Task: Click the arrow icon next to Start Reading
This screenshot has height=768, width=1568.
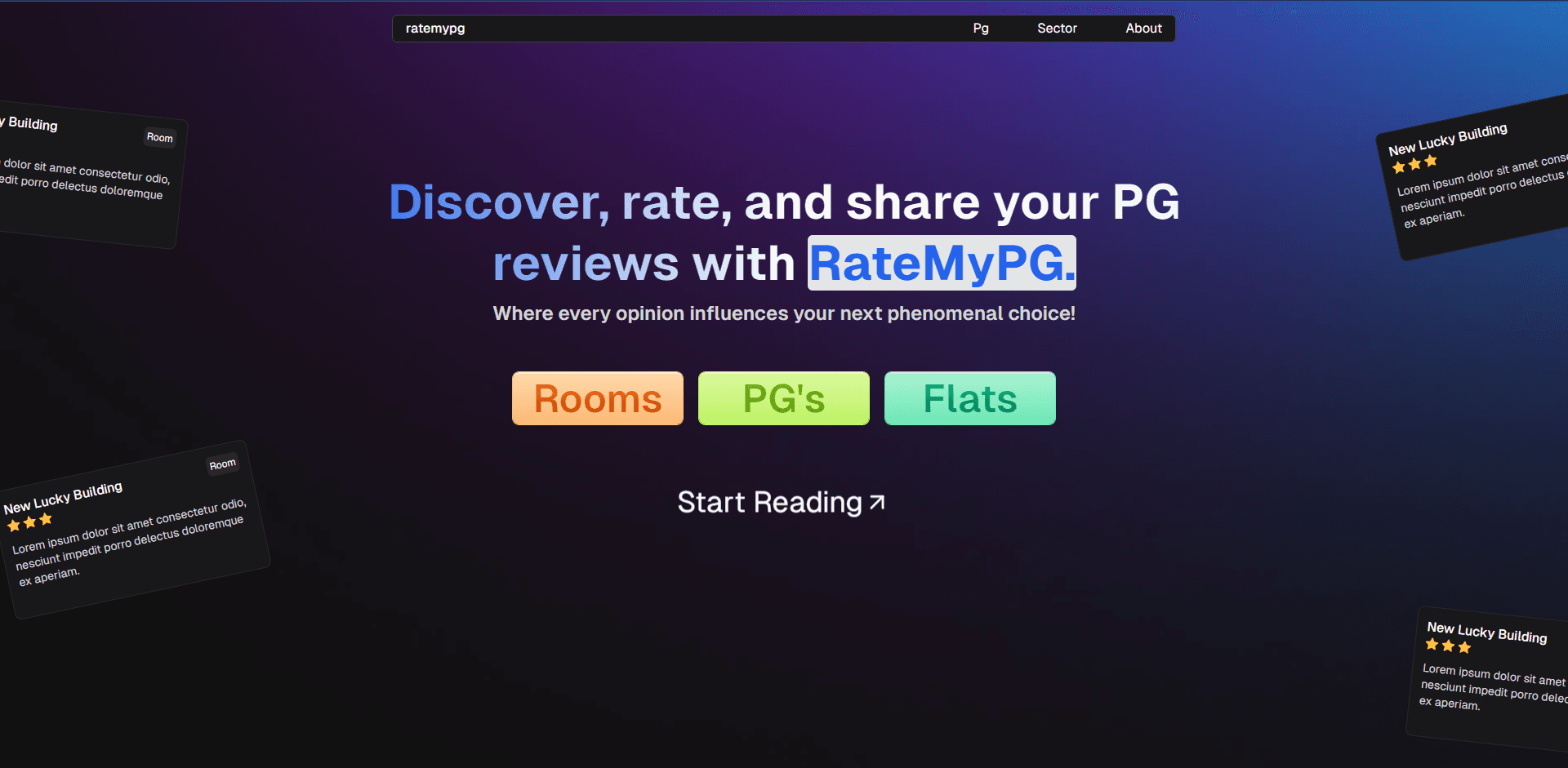Action: pyautogui.click(x=875, y=501)
